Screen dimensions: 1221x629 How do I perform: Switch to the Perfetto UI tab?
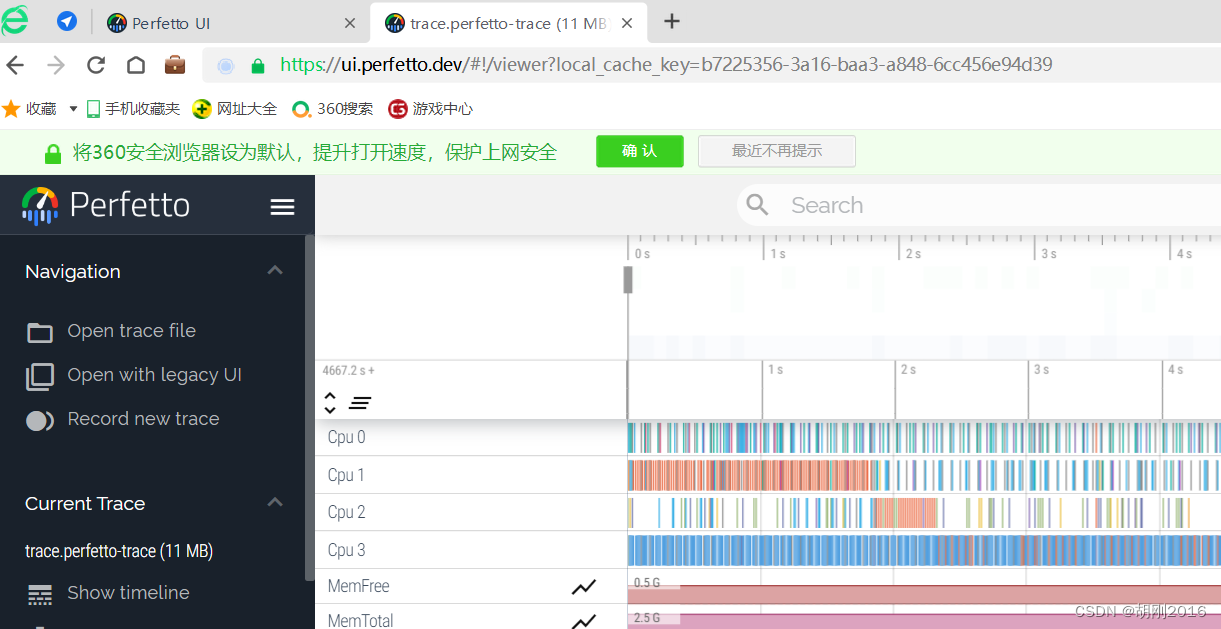[232, 23]
